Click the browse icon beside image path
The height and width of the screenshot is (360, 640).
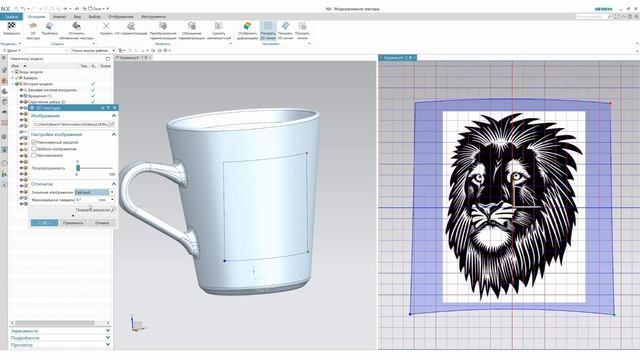pos(111,124)
